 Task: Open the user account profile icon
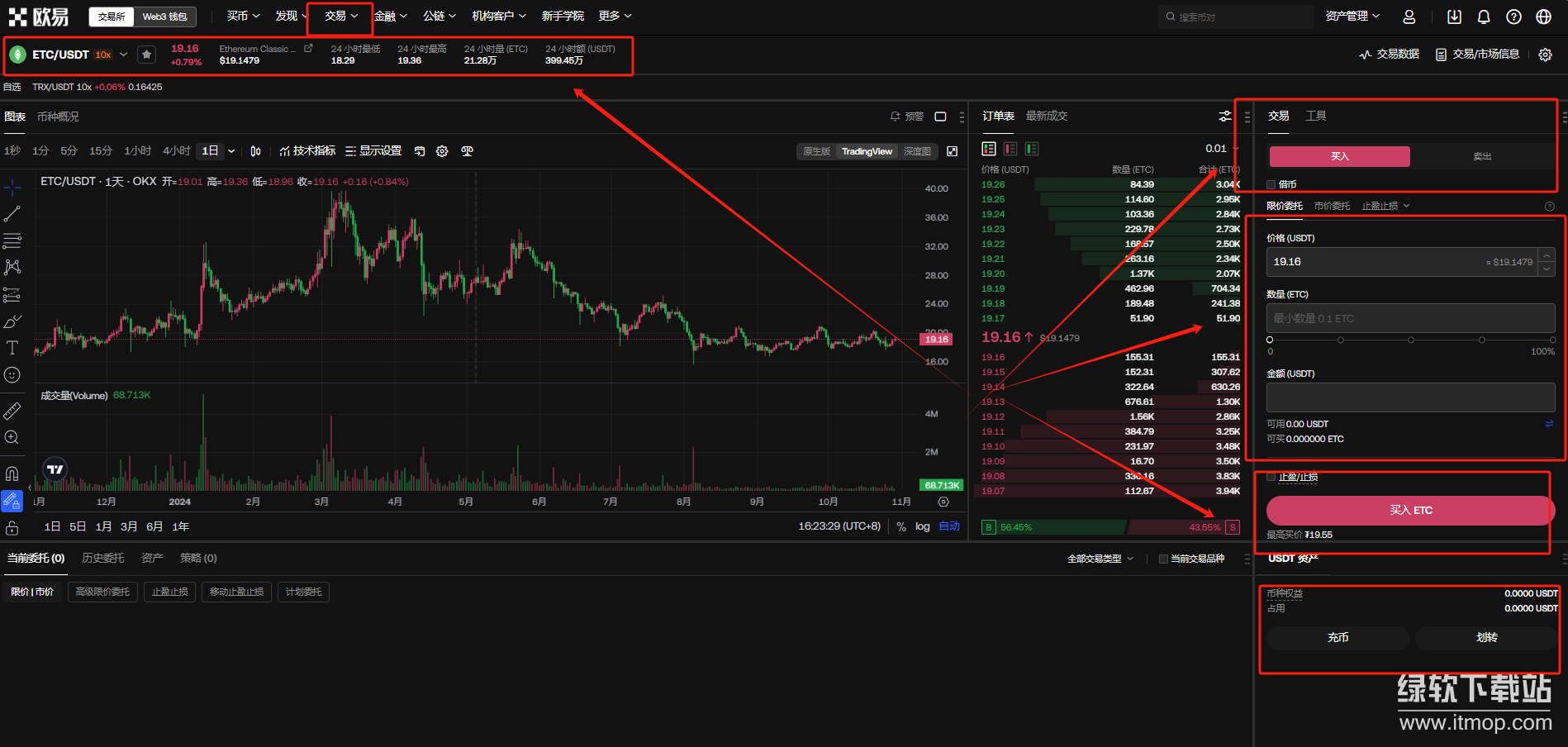(x=1409, y=17)
